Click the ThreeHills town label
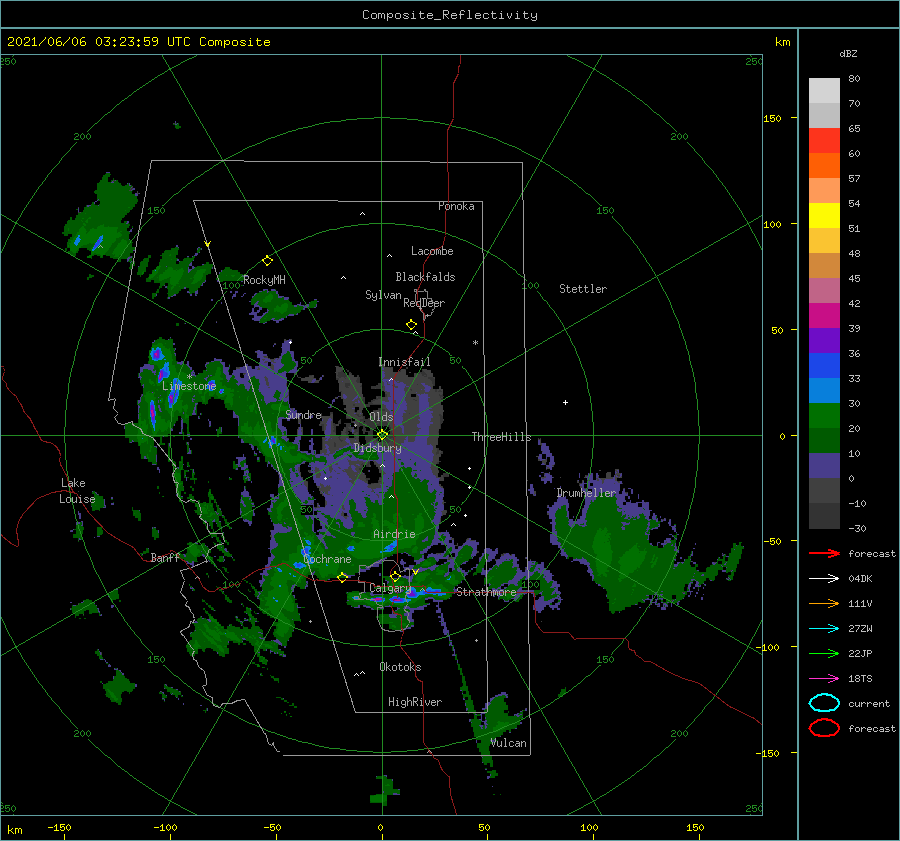This screenshot has width=900, height=841. point(502,437)
